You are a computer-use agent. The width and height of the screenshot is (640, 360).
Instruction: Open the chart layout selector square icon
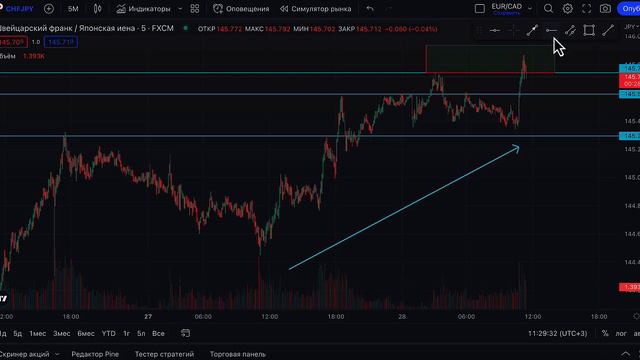(x=480, y=9)
